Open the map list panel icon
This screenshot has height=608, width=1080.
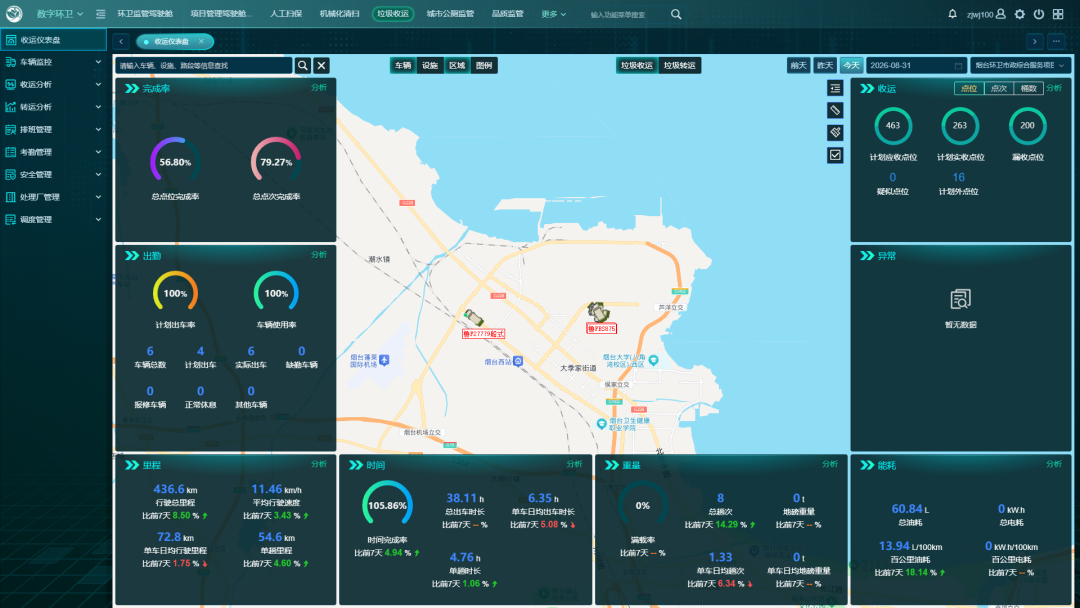click(835, 88)
